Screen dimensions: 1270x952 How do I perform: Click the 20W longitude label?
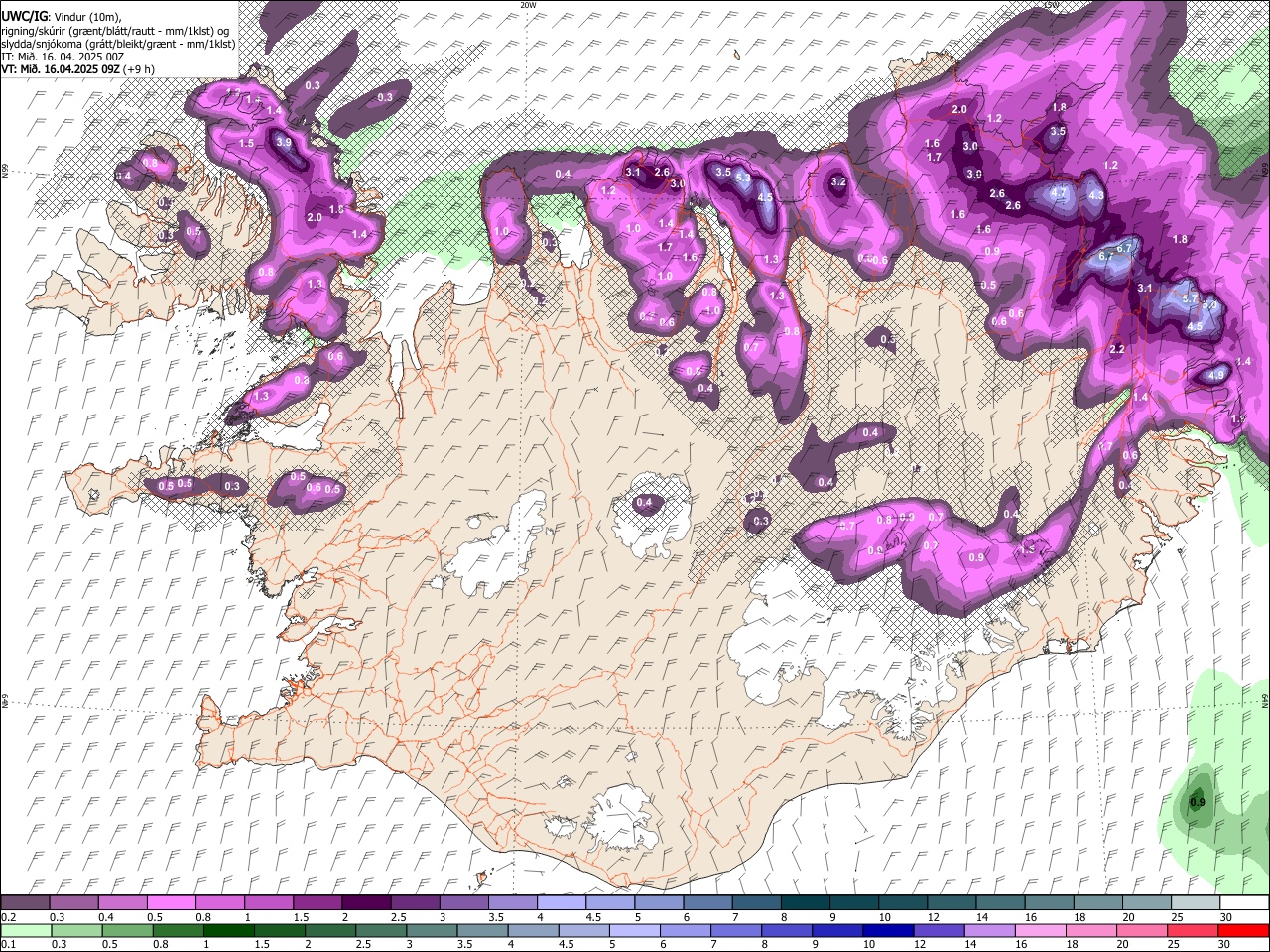tap(528, 5)
